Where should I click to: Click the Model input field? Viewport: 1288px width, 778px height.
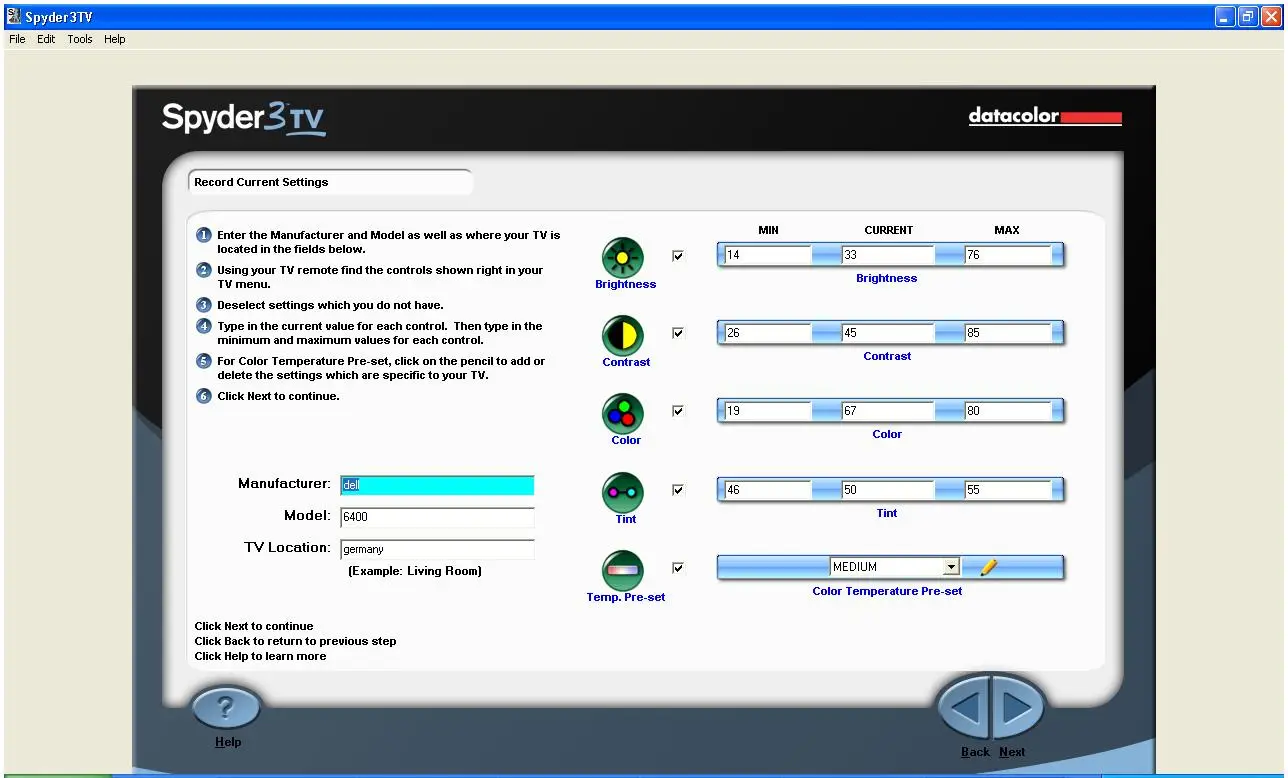click(437, 517)
